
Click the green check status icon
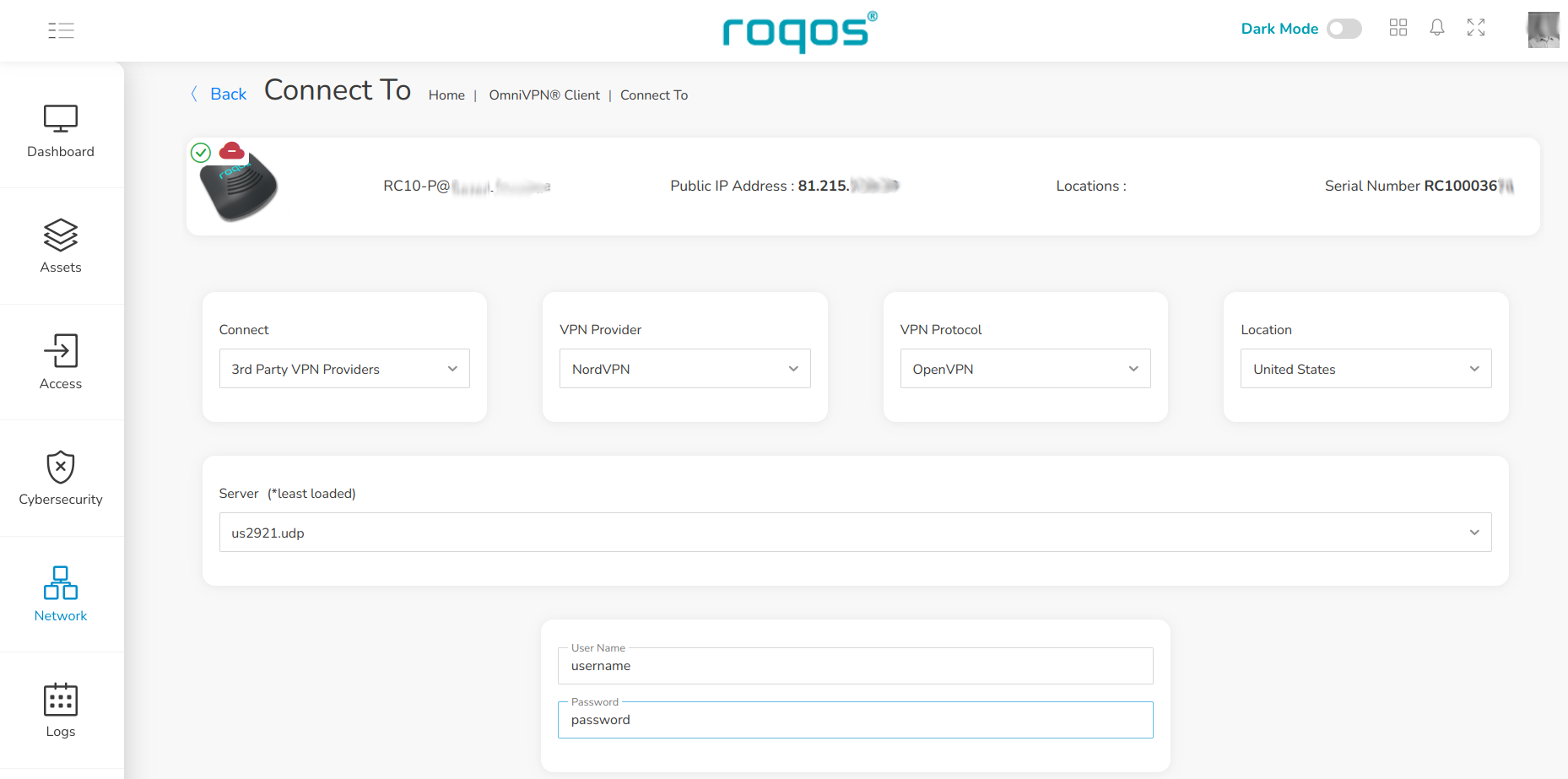201,153
